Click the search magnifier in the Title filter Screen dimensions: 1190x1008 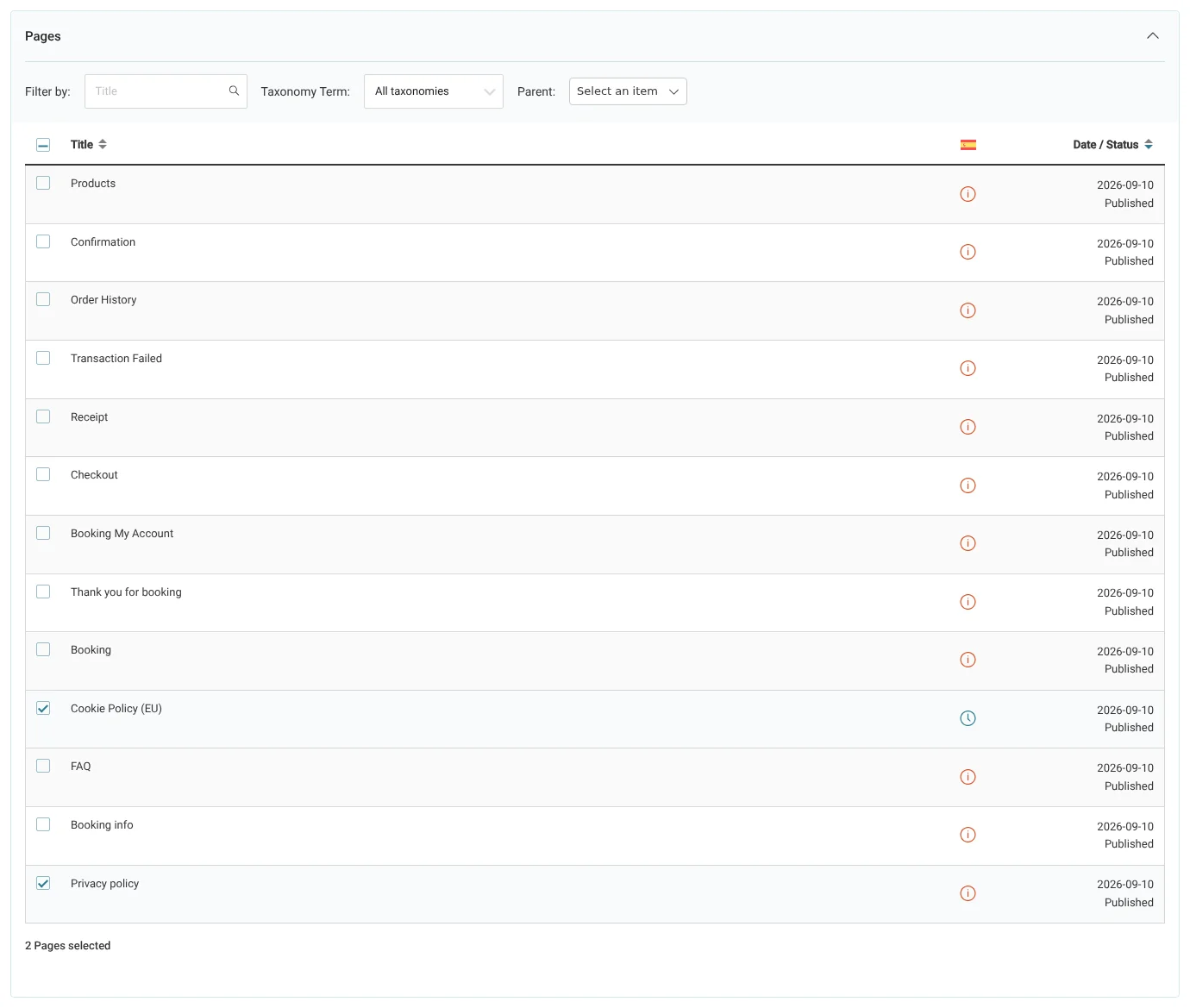click(x=234, y=91)
